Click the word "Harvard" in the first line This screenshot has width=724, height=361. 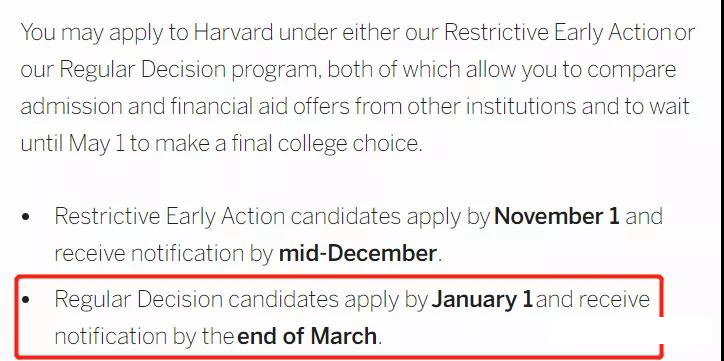[233, 33]
